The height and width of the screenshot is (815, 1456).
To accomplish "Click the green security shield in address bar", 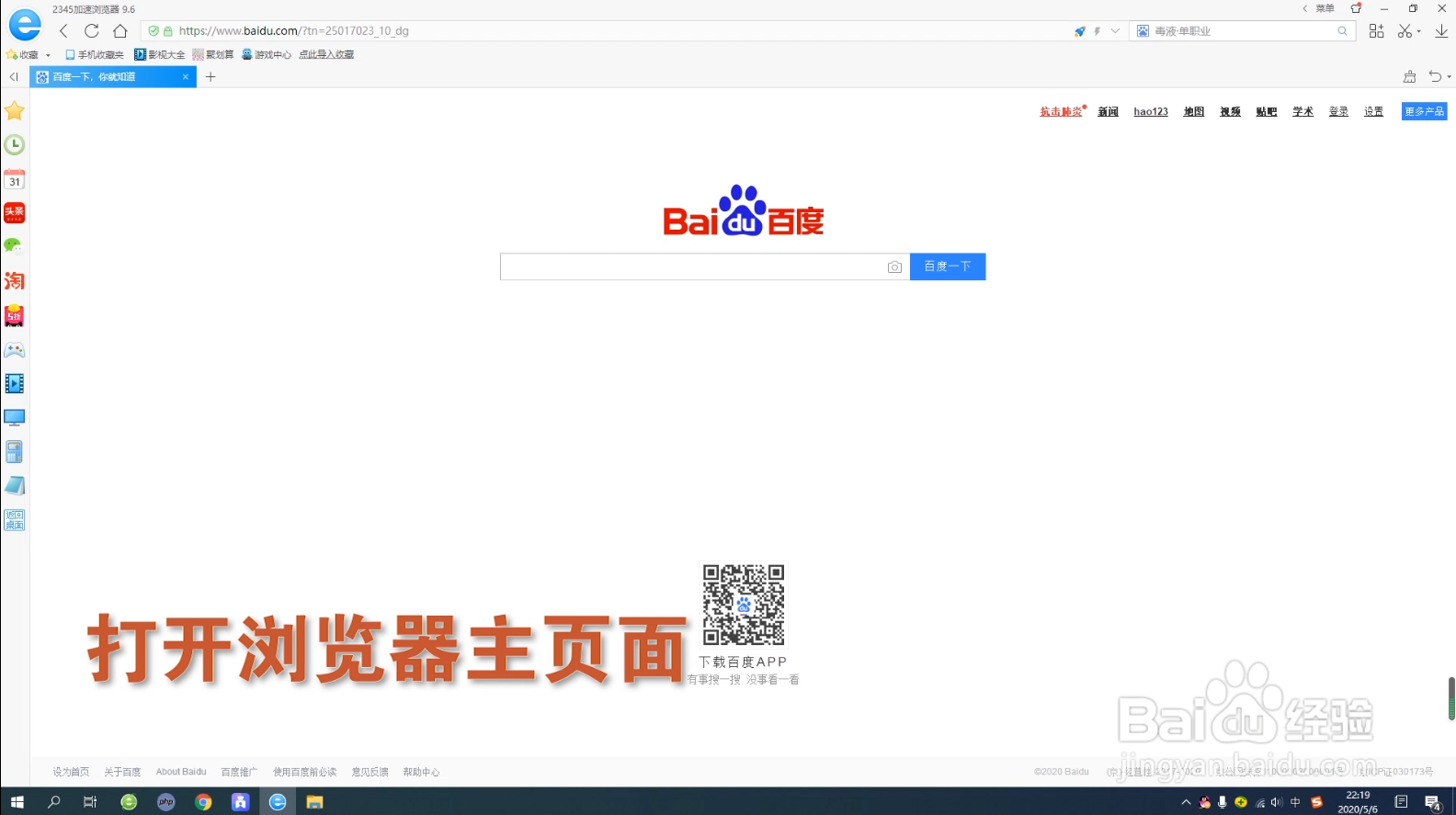I will click(x=154, y=30).
